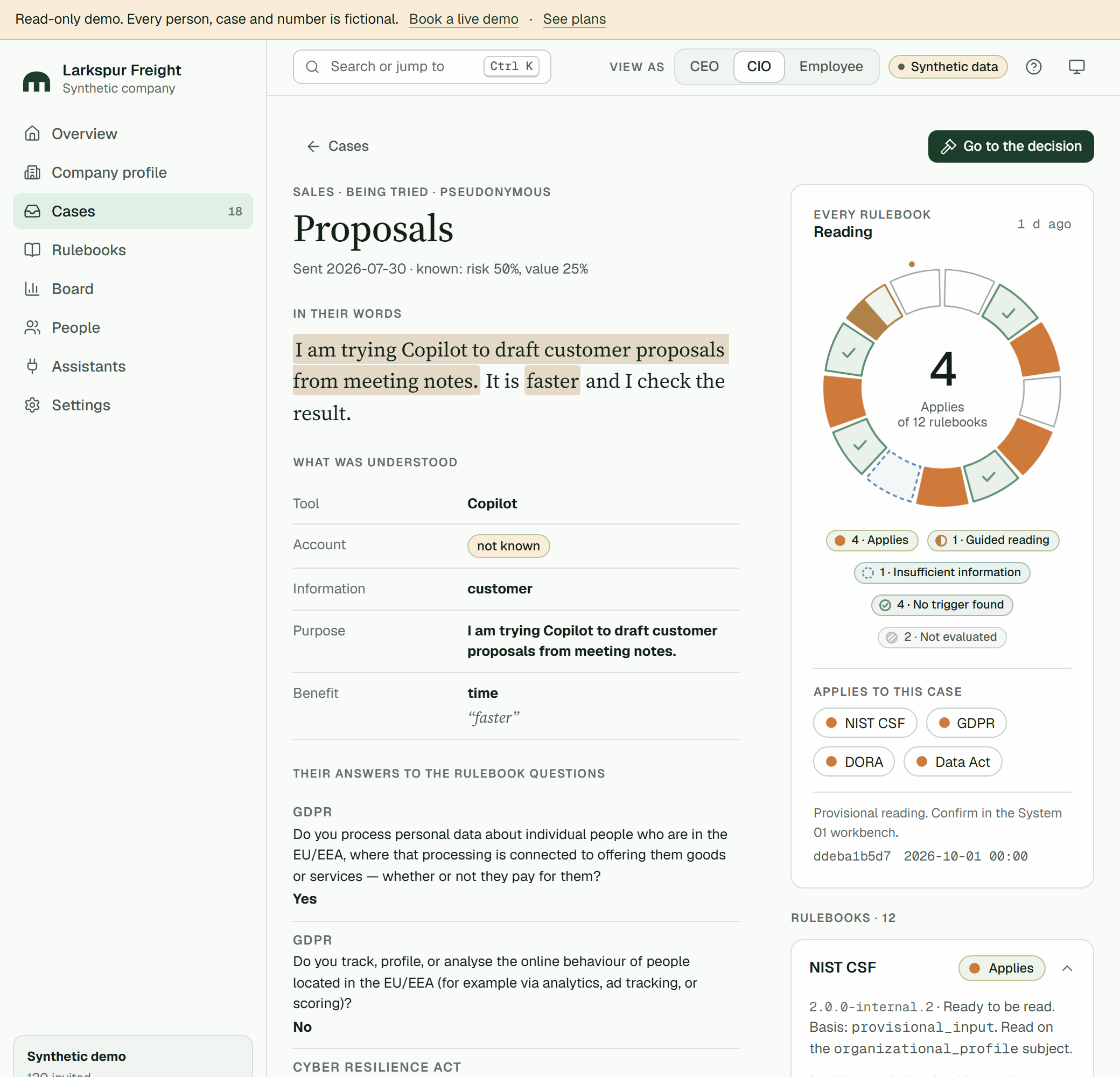Open Company profile in sidebar

(x=132, y=172)
